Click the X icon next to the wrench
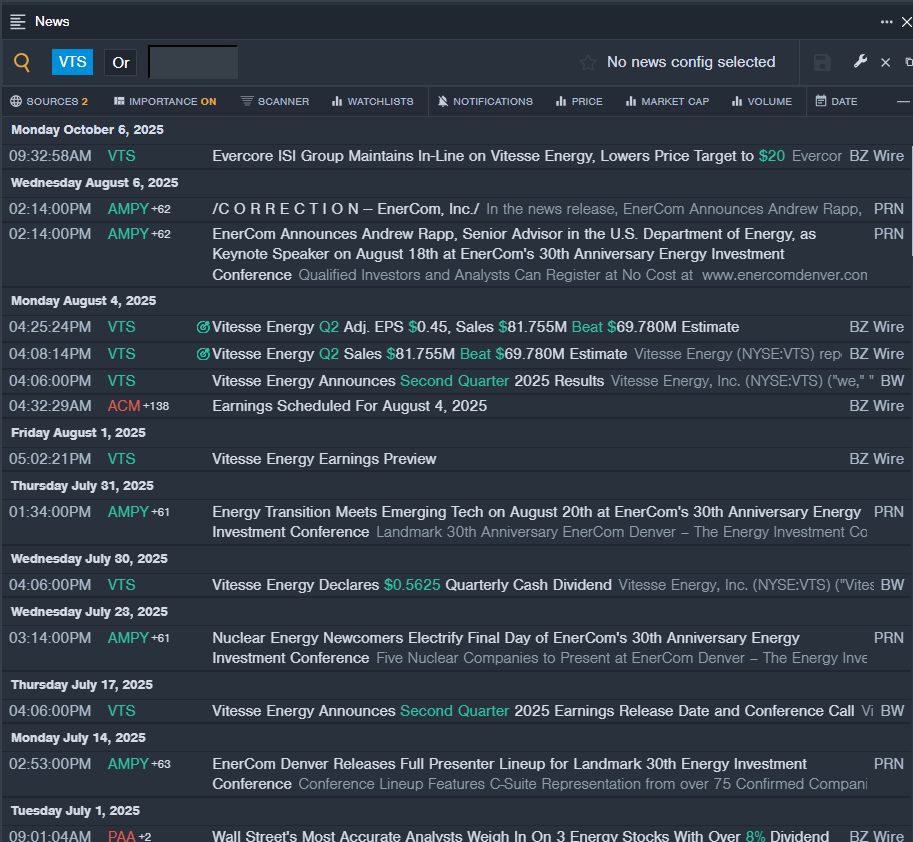Image resolution: width=913 pixels, height=842 pixels. pos(885,62)
